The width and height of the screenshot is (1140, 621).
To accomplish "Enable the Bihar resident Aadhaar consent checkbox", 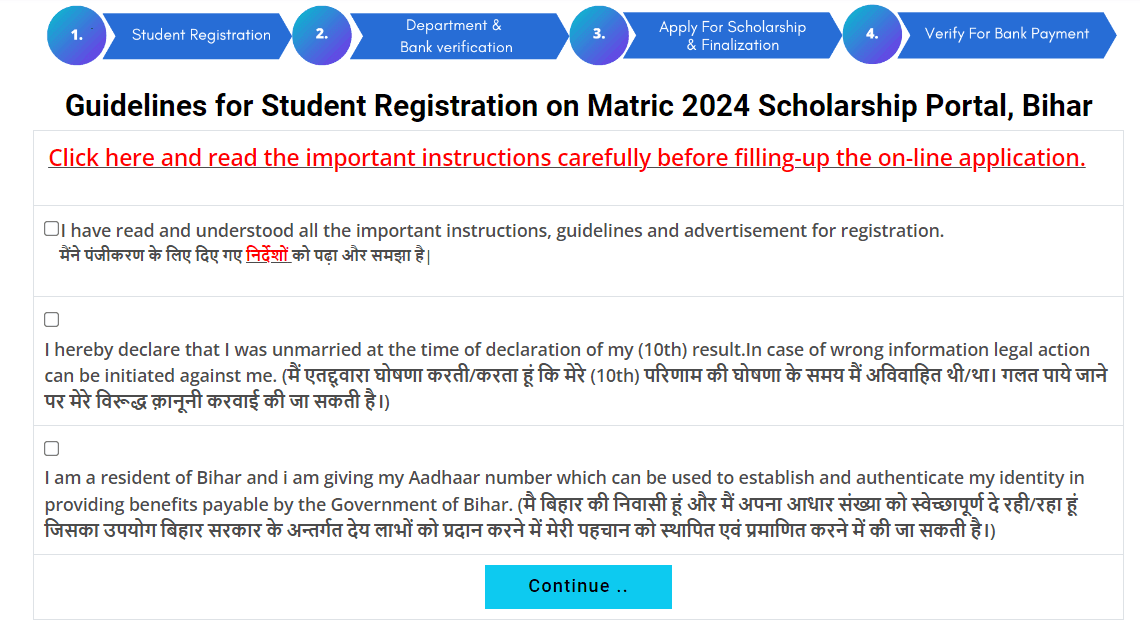I will [x=52, y=449].
